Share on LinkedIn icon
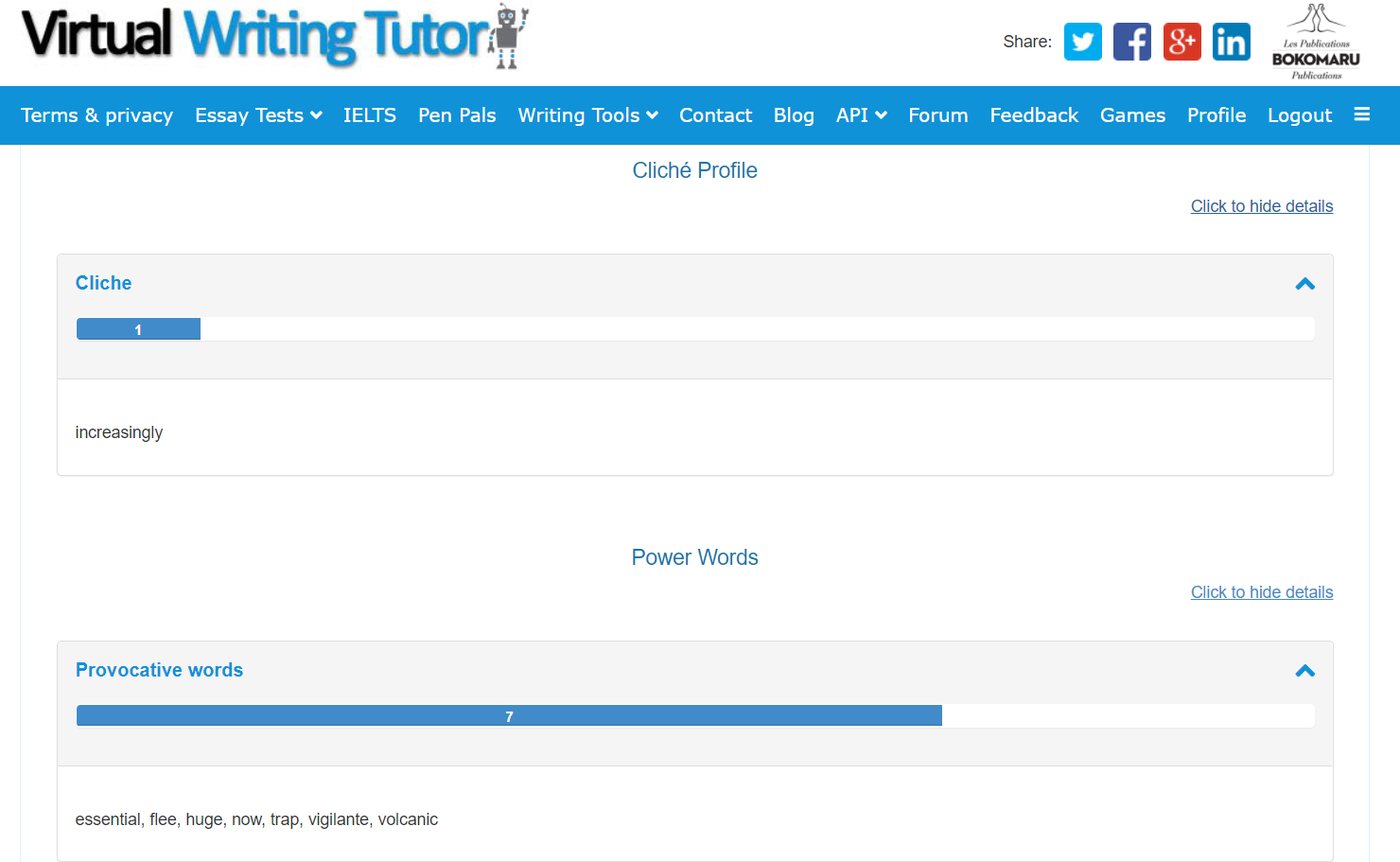Viewport: 1400px width, 862px height. pyautogui.click(x=1231, y=42)
